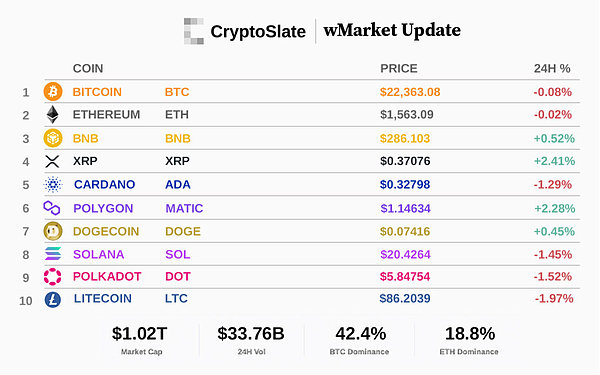Viewport: 600px width, 375px height.
Task: Select the Solana price $20.4264
Action: click(x=406, y=254)
